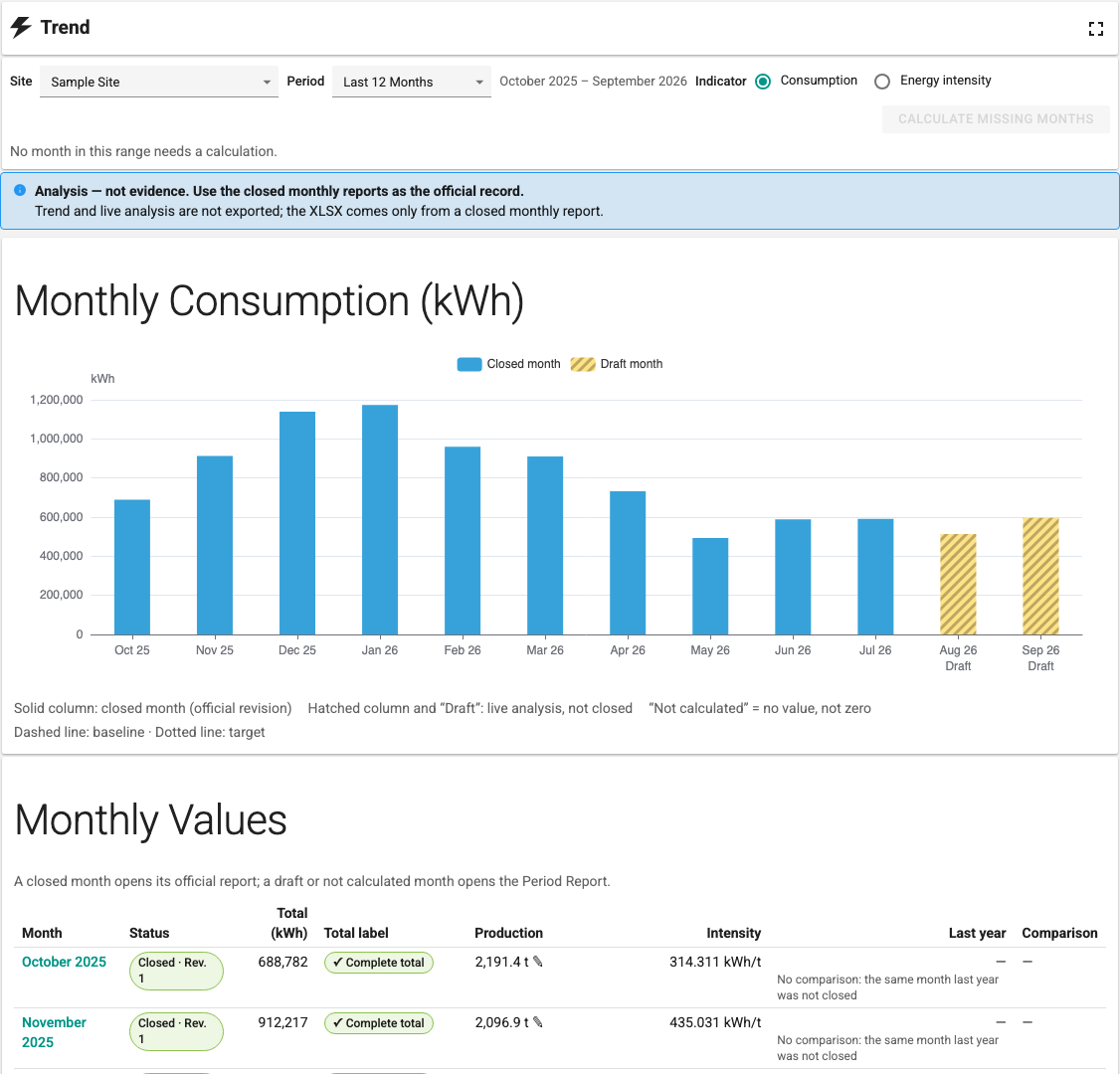Click the 912,217 total value
The image size is (1120, 1074).
[282, 1022]
